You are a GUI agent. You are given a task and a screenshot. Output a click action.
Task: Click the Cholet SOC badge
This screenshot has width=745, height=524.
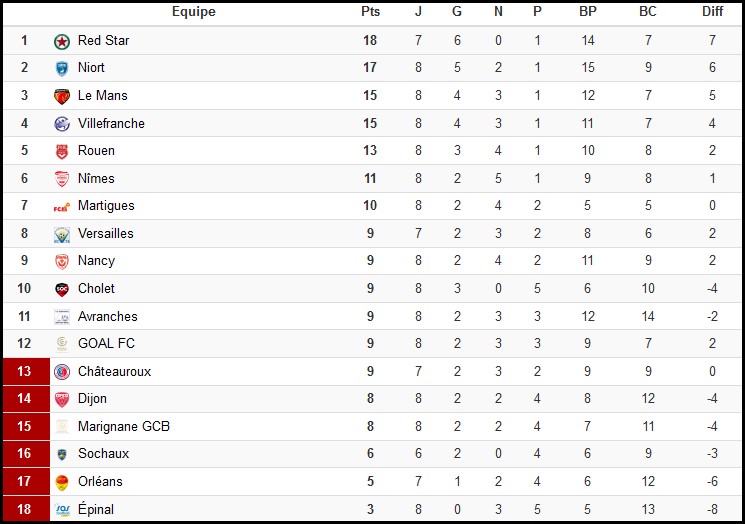point(62,289)
